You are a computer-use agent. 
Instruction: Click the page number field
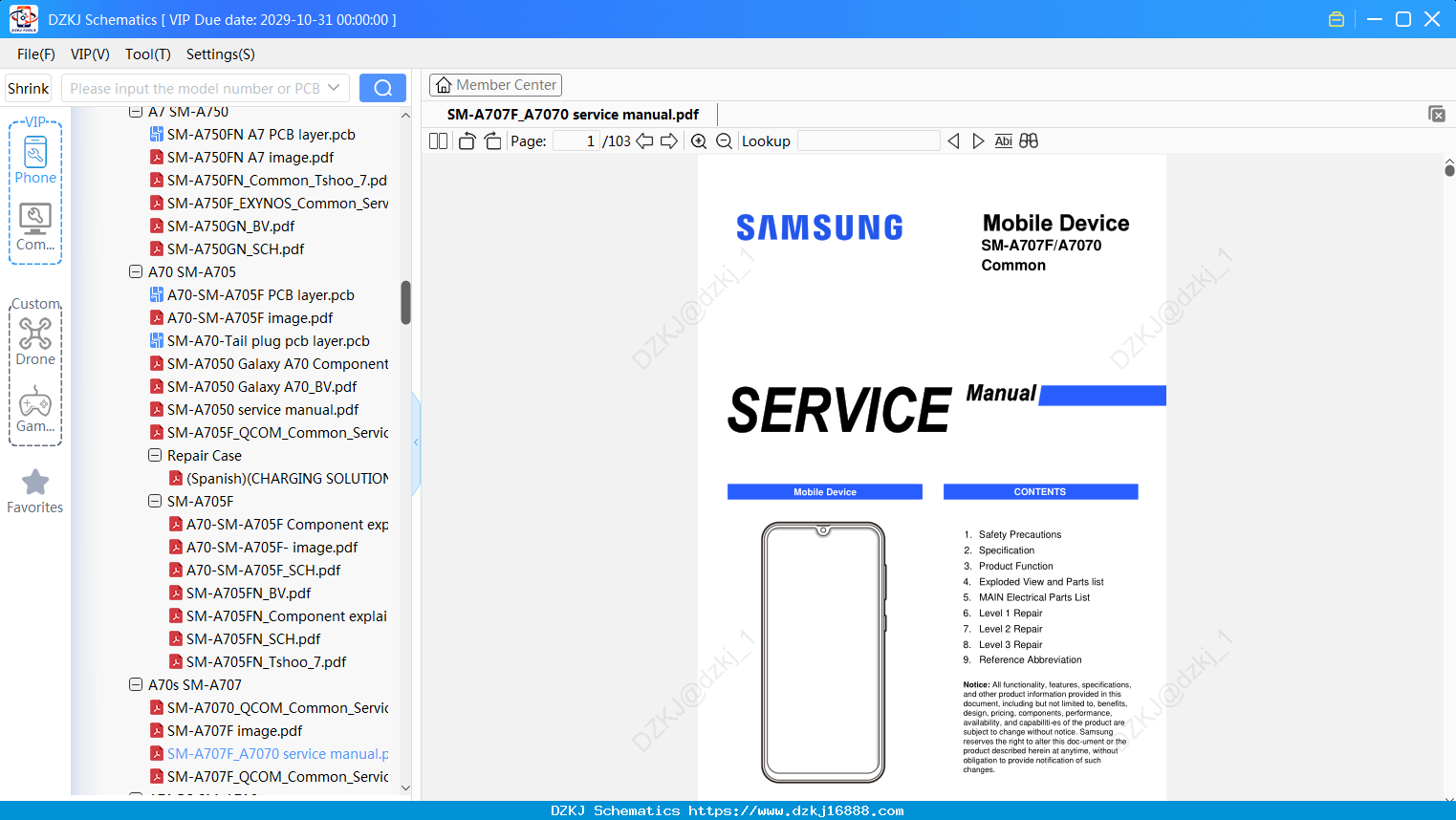[x=576, y=141]
